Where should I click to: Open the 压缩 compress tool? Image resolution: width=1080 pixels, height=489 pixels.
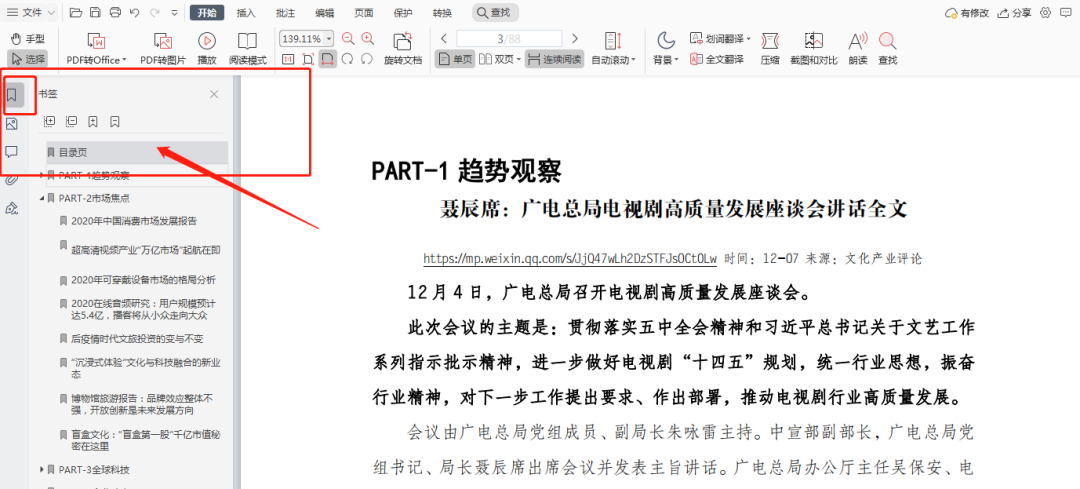[x=769, y=47]
